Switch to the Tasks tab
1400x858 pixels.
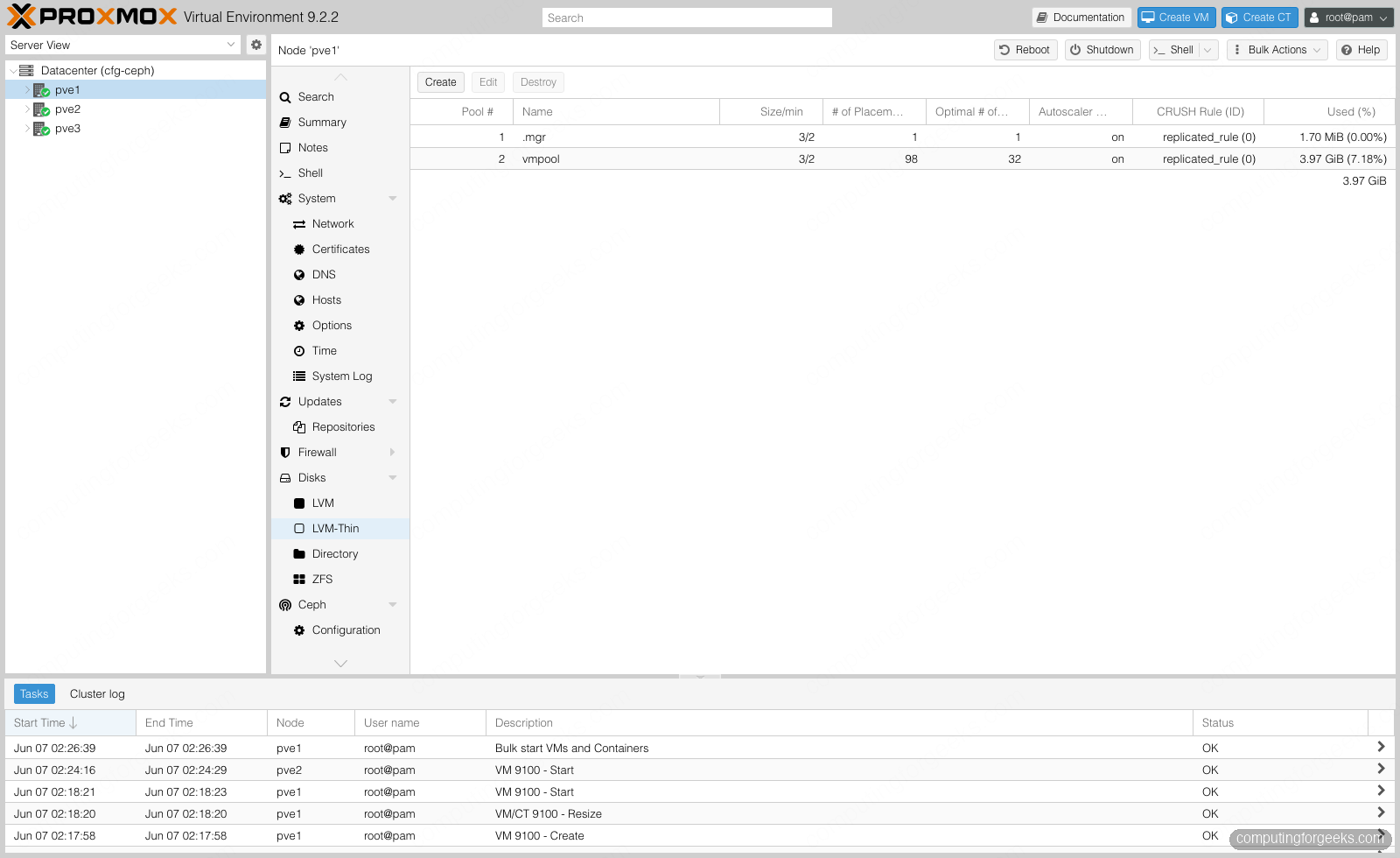coord(35,694)
